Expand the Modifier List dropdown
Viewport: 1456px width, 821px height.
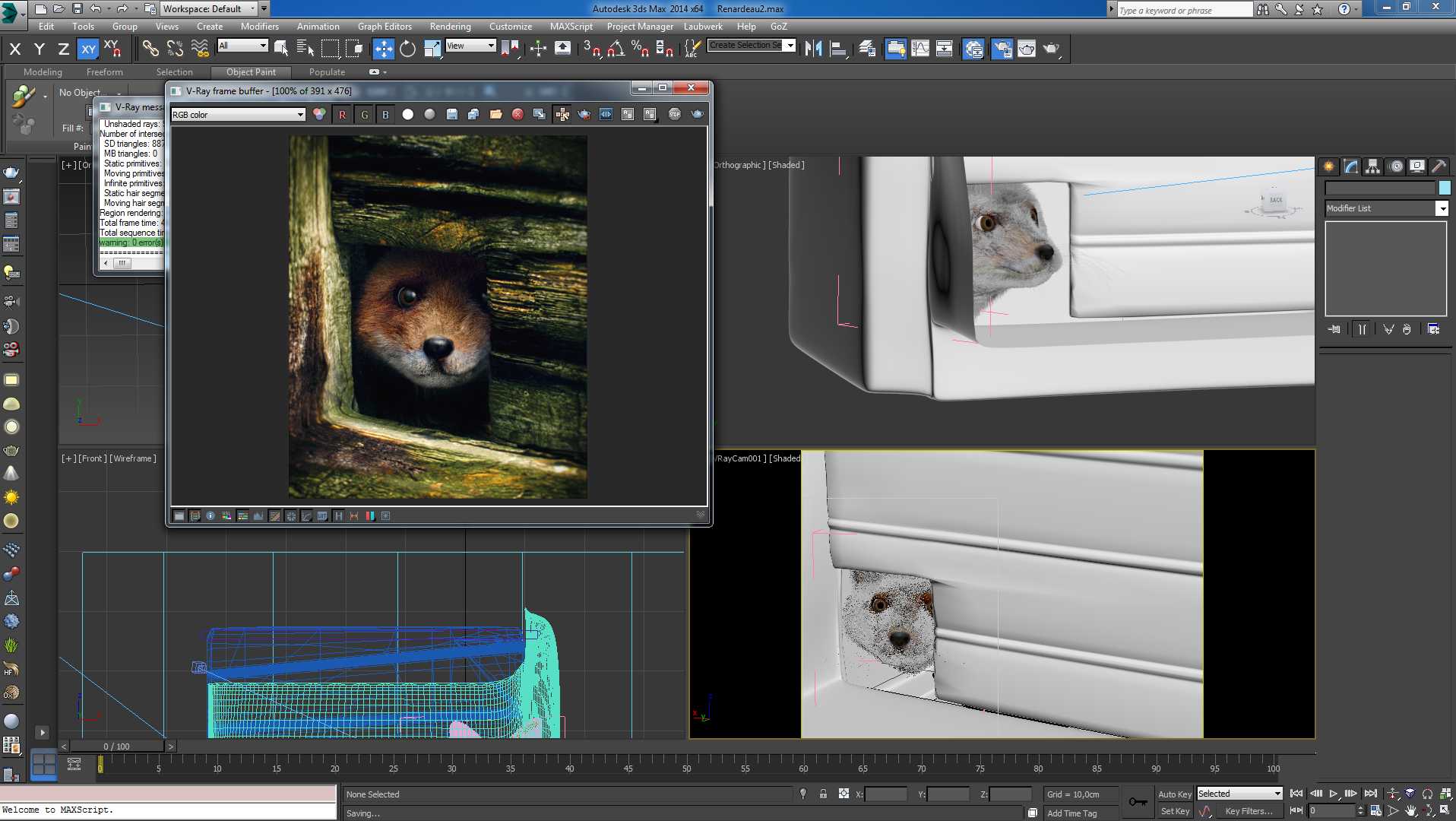(x=1442, y=208)
